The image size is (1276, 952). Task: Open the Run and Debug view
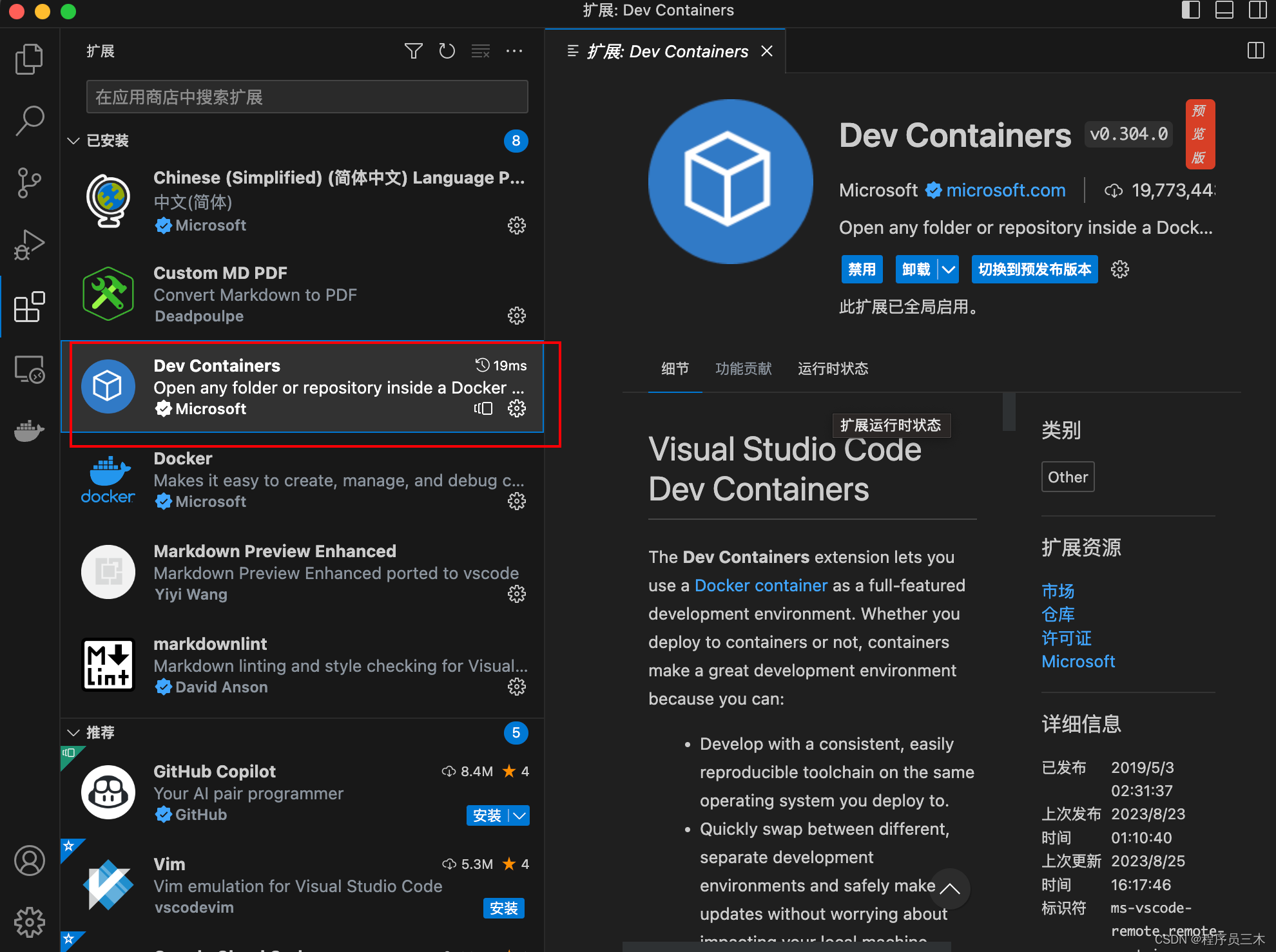[29, 245]
